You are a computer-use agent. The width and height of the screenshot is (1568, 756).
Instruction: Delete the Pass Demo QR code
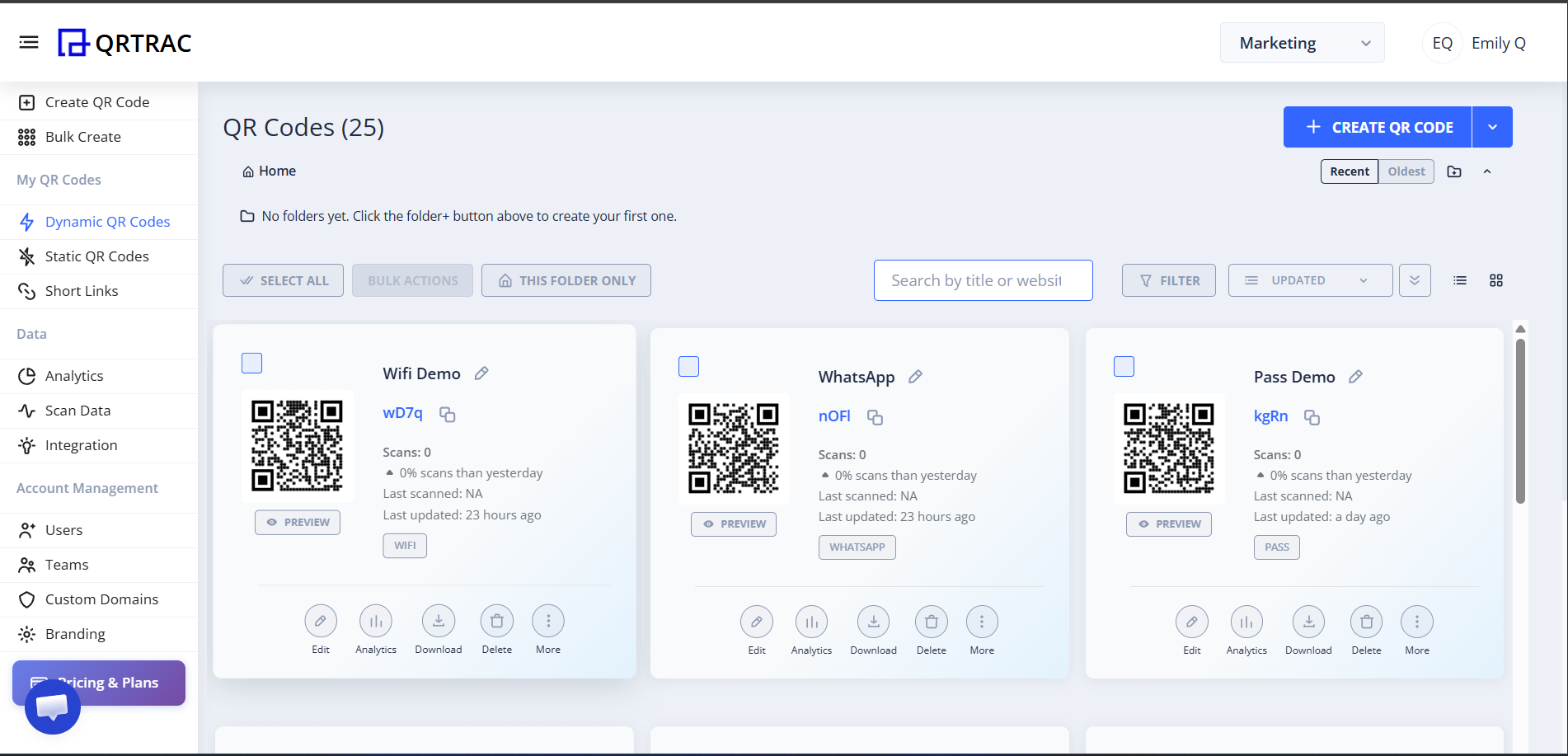1366,622
